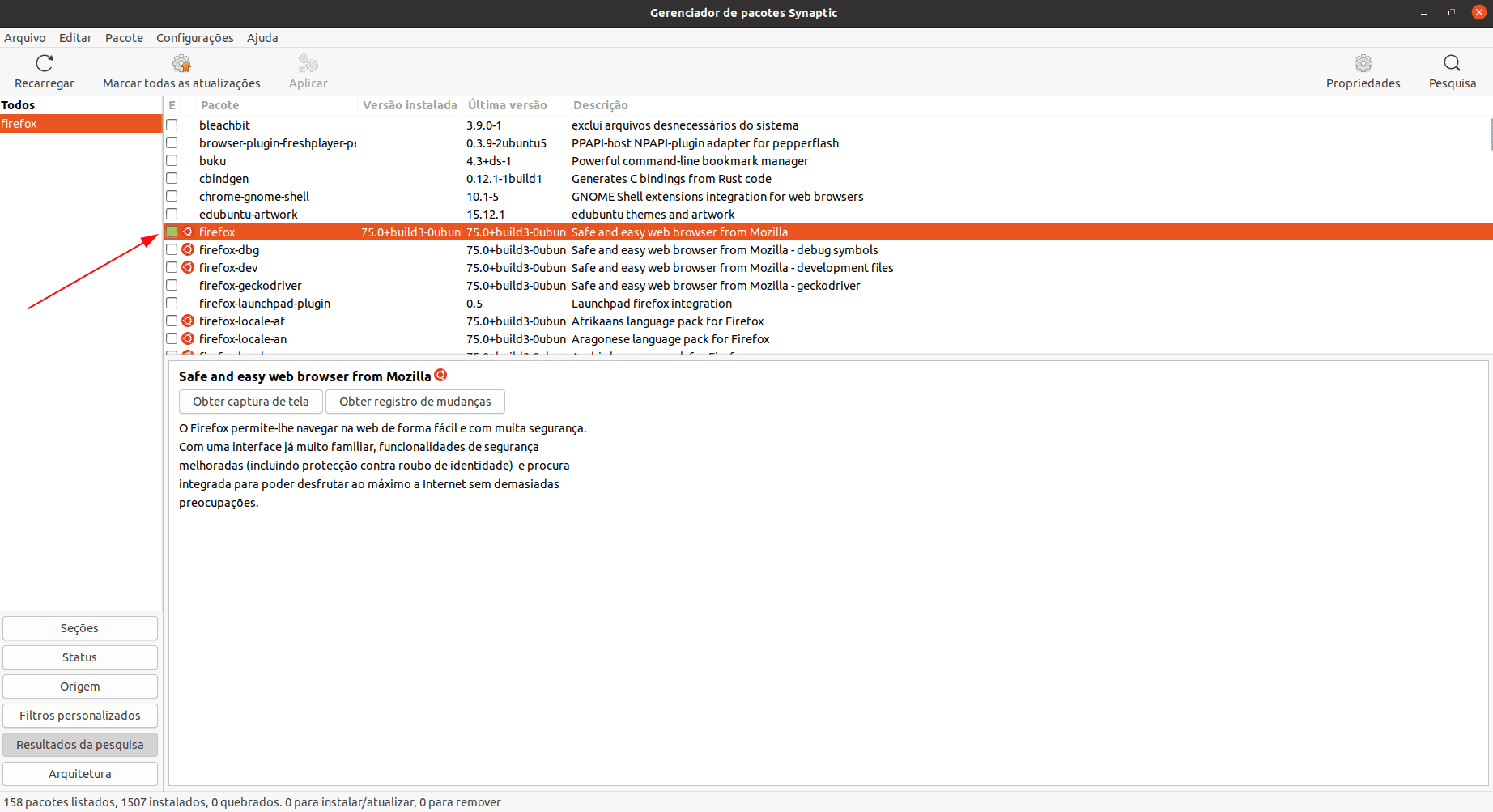Show the Origem filter
1493x812 pixels.
(80, 687)
